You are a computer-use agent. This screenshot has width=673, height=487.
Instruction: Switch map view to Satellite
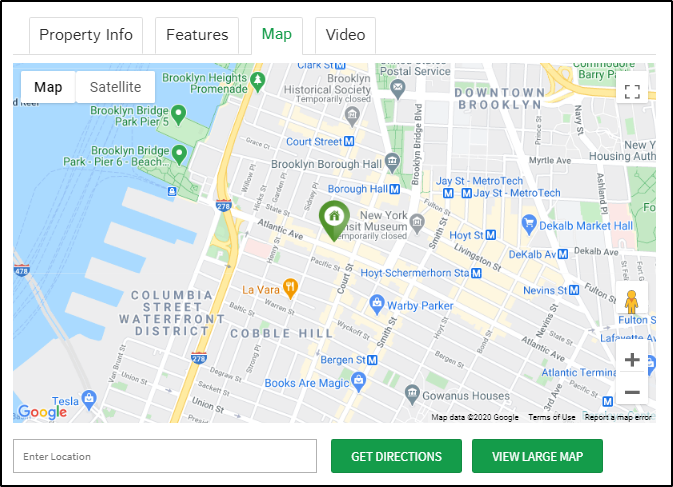115,87
